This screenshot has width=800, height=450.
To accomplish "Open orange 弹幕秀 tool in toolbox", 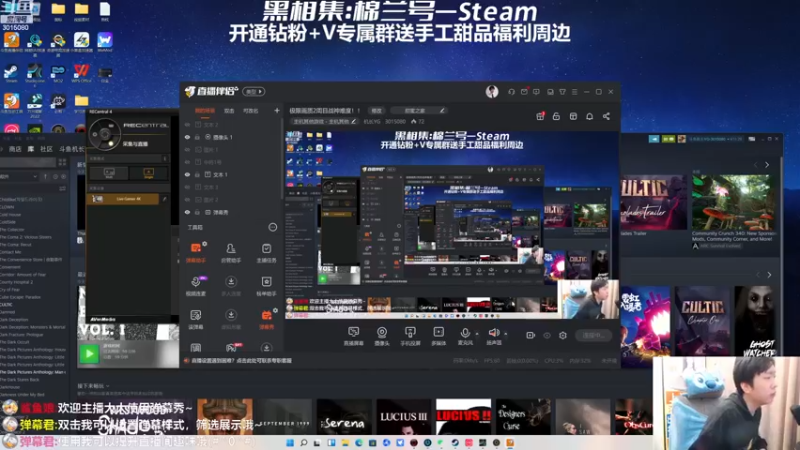I will (266, 319).
